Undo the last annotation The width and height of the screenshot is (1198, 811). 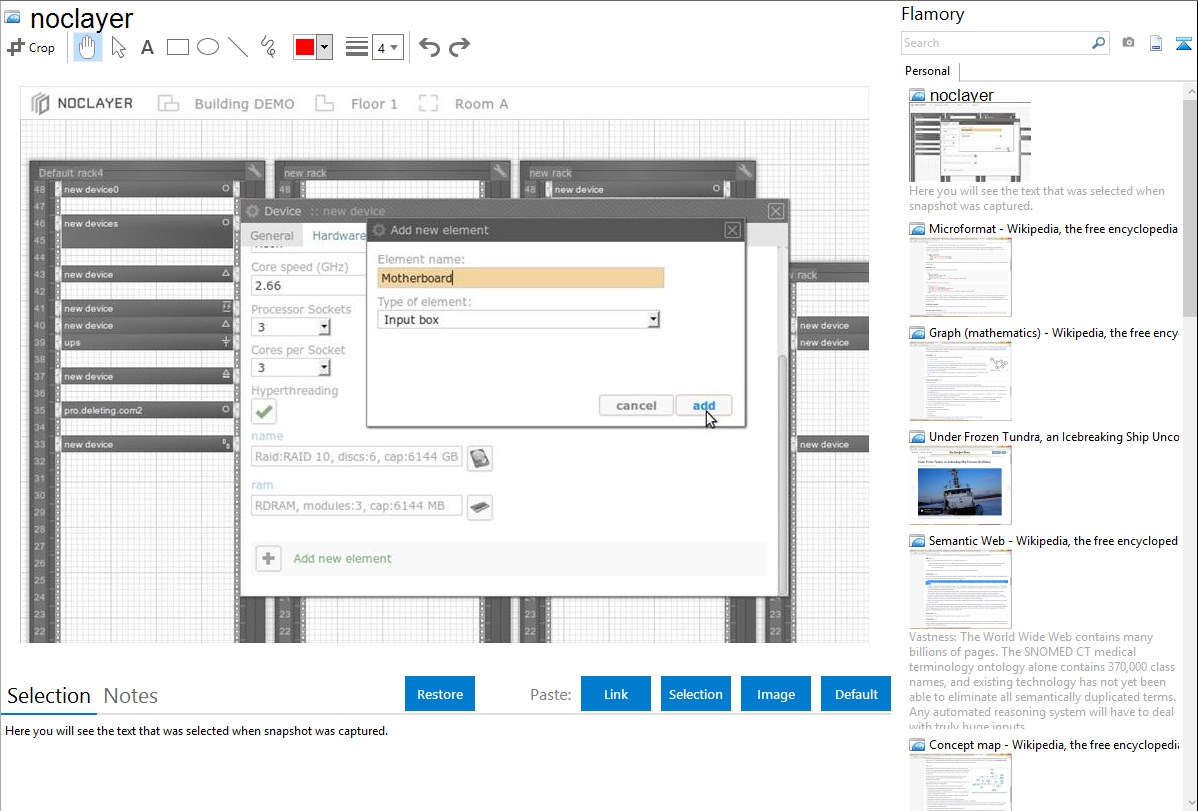point(429,47)
